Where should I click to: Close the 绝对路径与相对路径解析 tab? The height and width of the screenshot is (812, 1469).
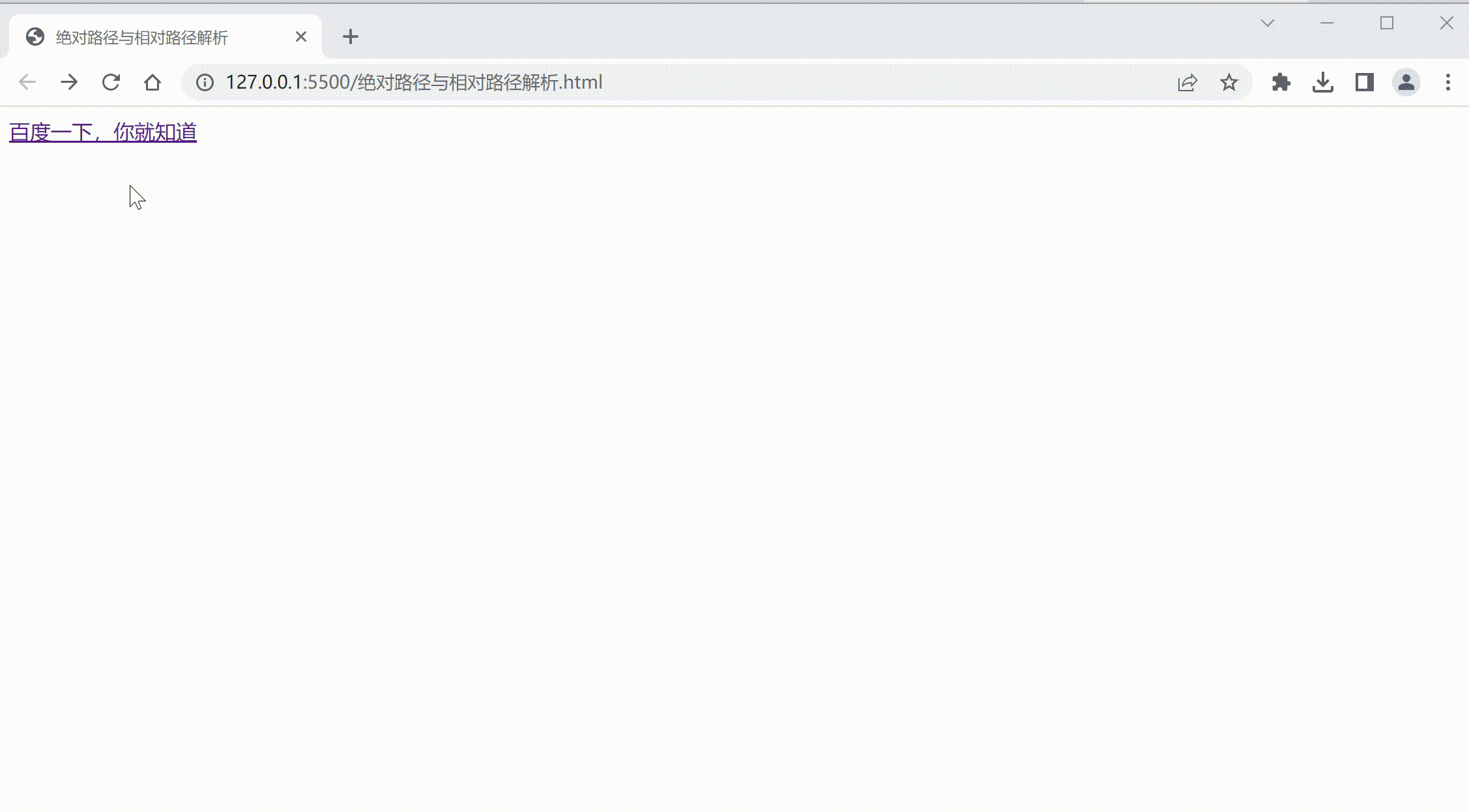pos(301,36)
